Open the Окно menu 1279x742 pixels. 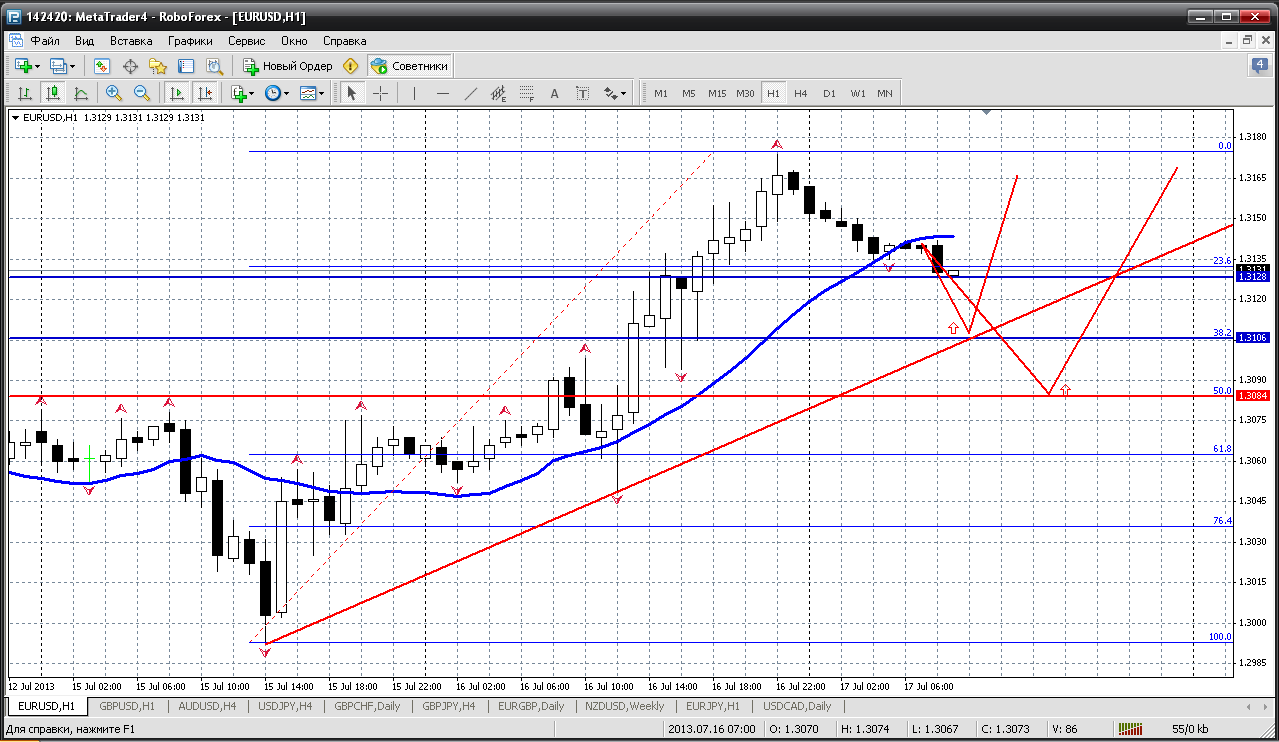(x=294, y=41)
